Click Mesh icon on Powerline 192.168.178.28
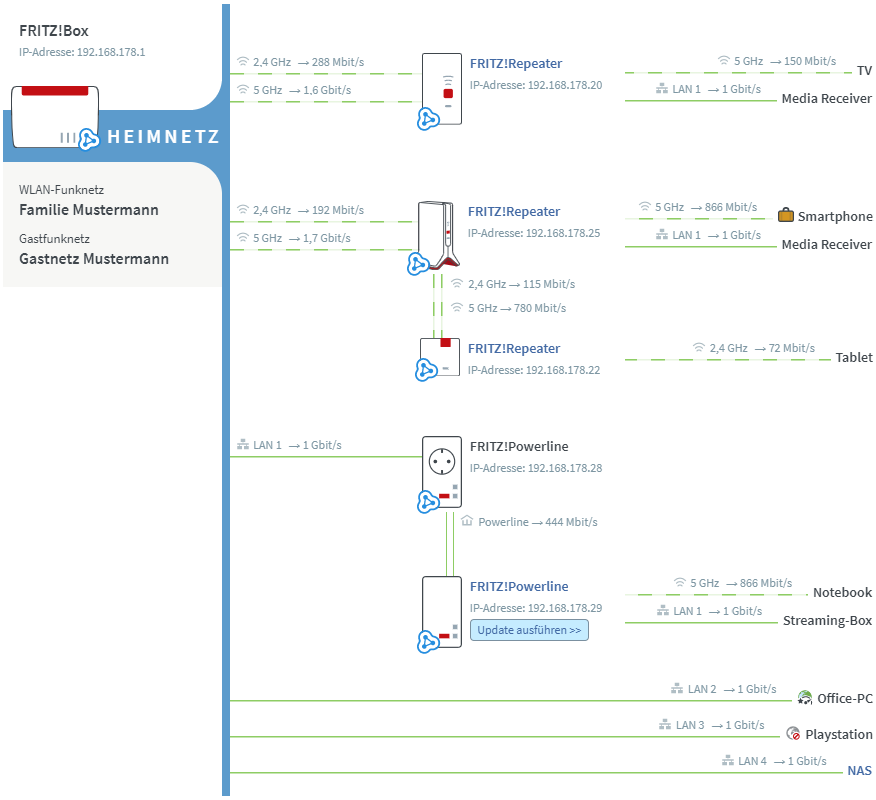 (x=428, y=502)
